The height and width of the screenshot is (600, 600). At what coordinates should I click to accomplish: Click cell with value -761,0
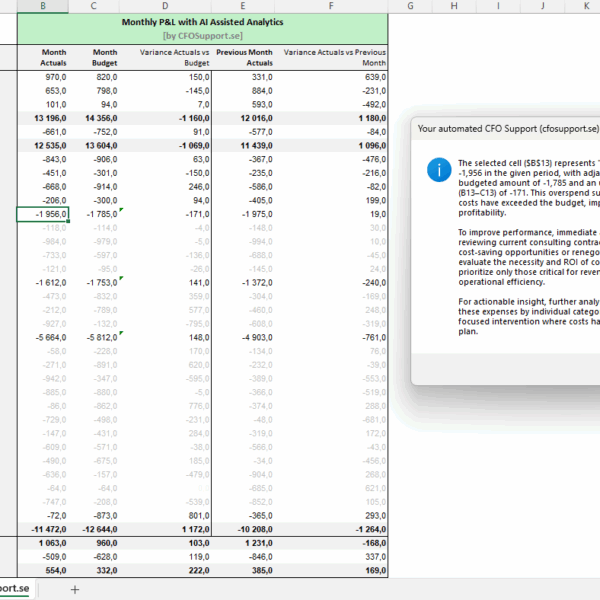pos(331,338)
